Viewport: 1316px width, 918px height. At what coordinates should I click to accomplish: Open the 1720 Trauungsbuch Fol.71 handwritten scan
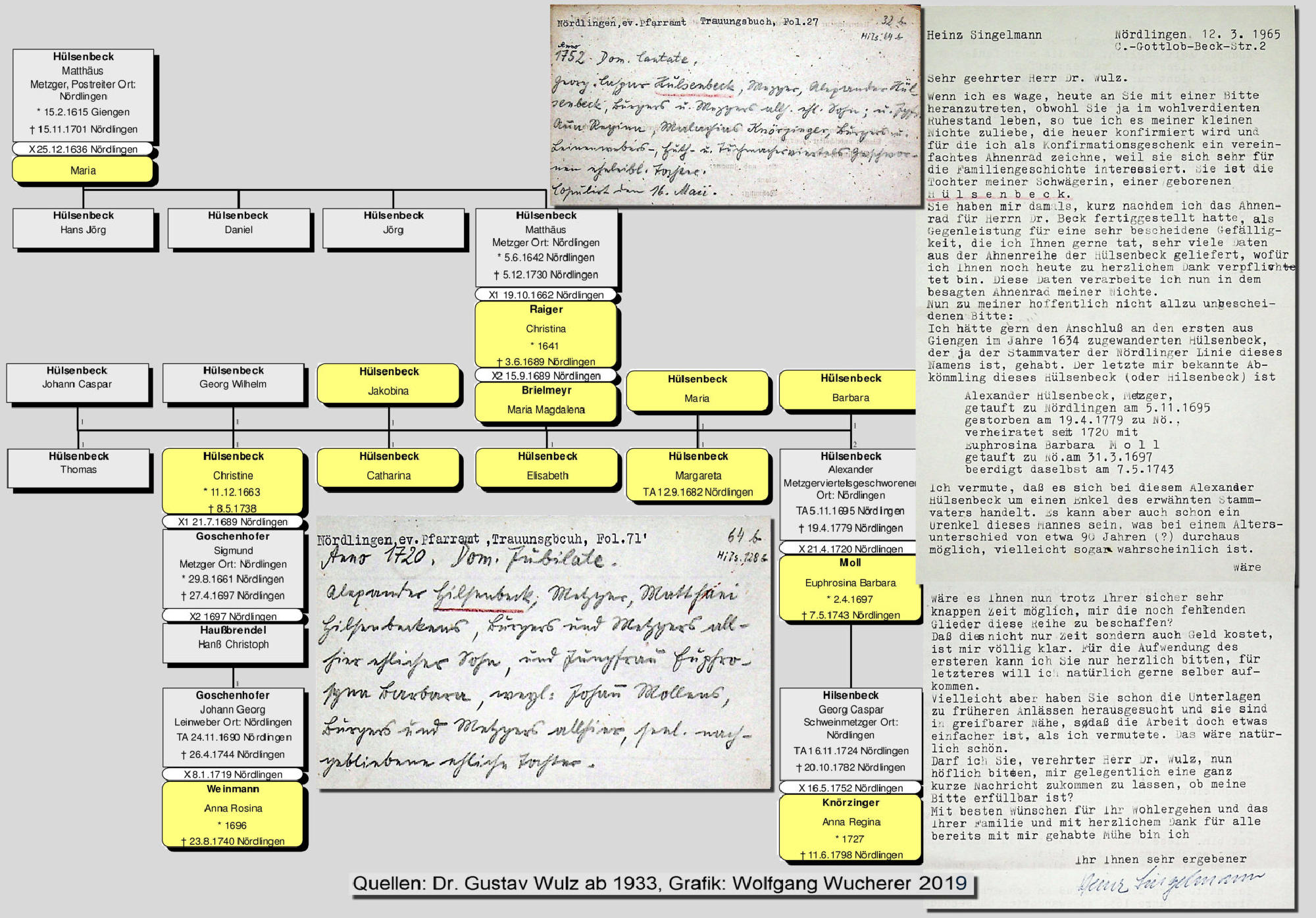point(543,651)
